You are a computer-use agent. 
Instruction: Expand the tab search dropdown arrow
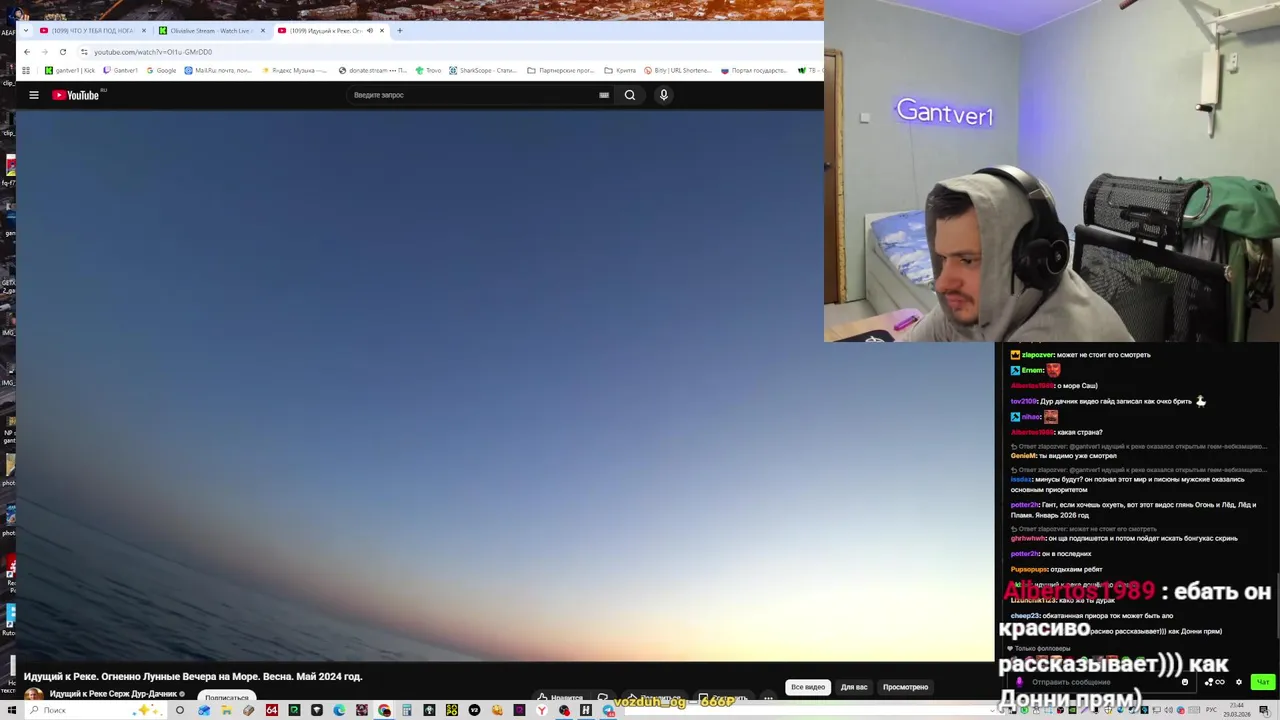(25, 31)
